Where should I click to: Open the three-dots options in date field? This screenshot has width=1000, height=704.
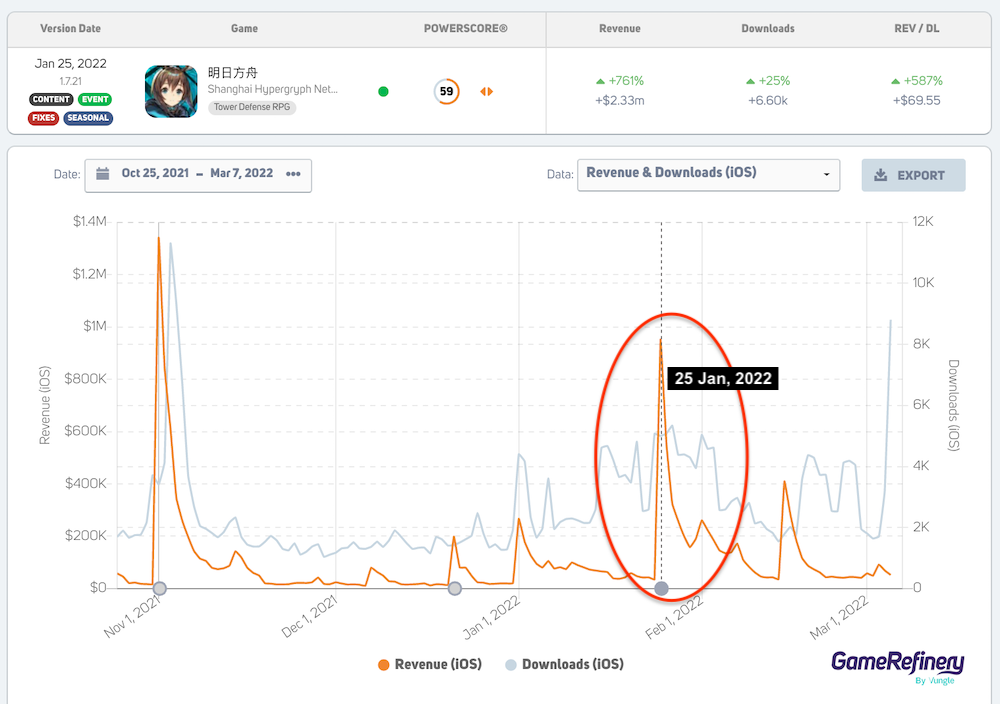pyautogui.click(x=293, y=173)
